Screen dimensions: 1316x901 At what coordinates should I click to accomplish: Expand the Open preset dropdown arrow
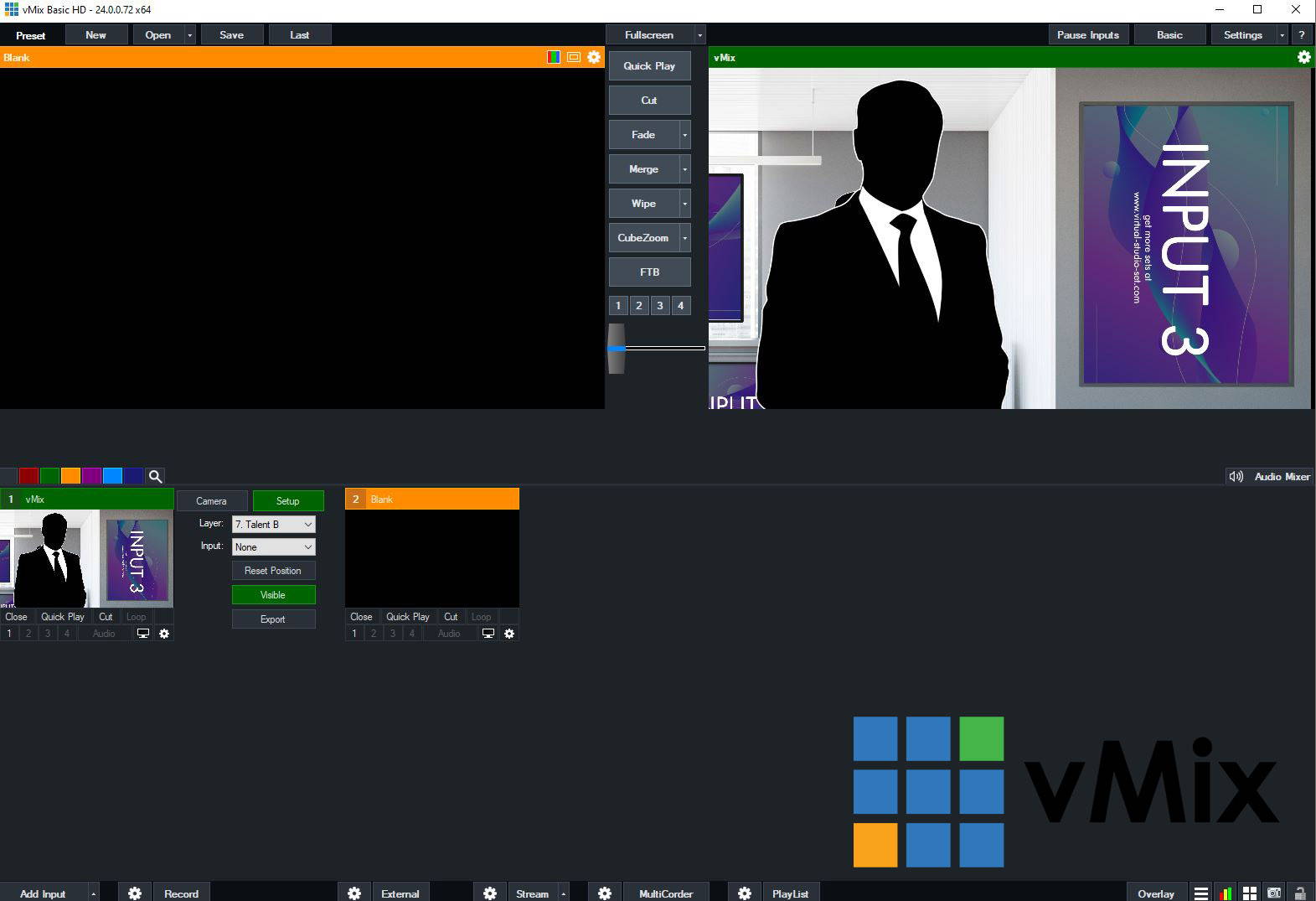coord(190,35)
